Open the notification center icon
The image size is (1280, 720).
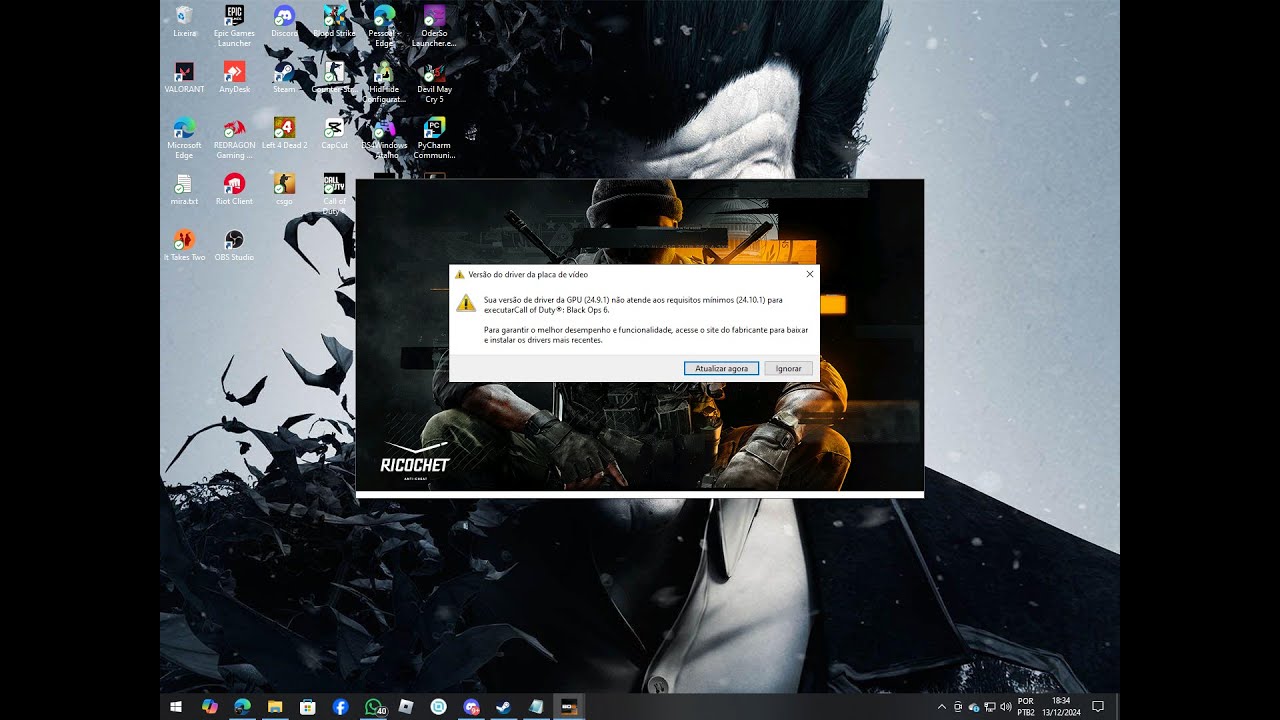click(1097, 706)
